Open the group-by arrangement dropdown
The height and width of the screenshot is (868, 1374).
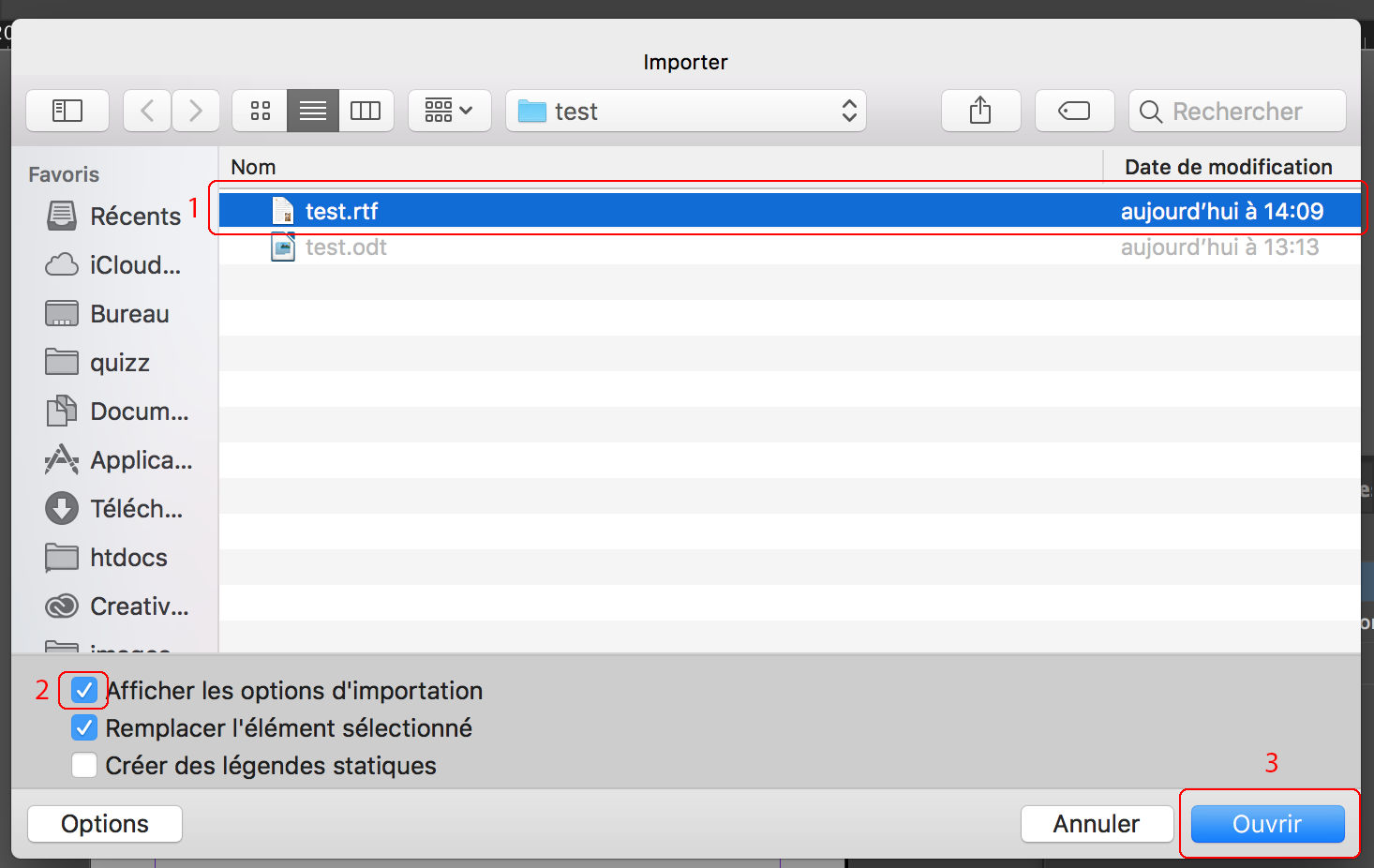[x=450, y=111]
